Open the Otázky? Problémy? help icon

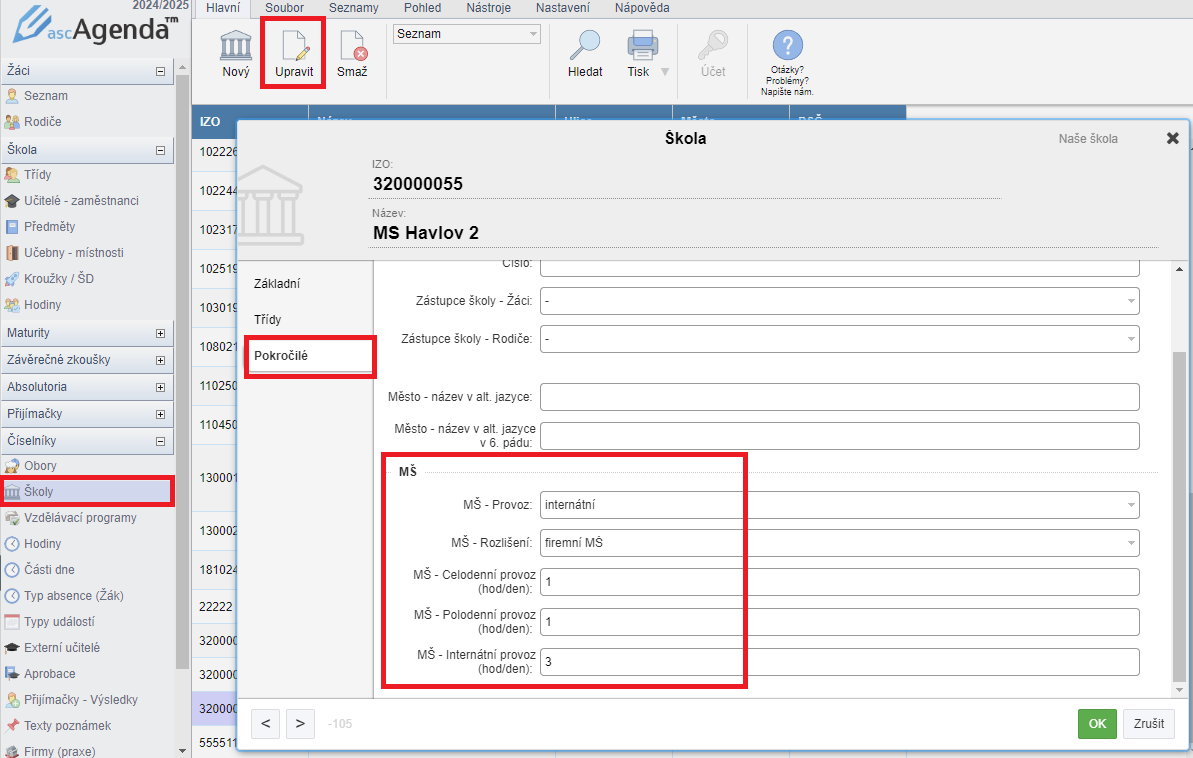click(x=787, y=46)
